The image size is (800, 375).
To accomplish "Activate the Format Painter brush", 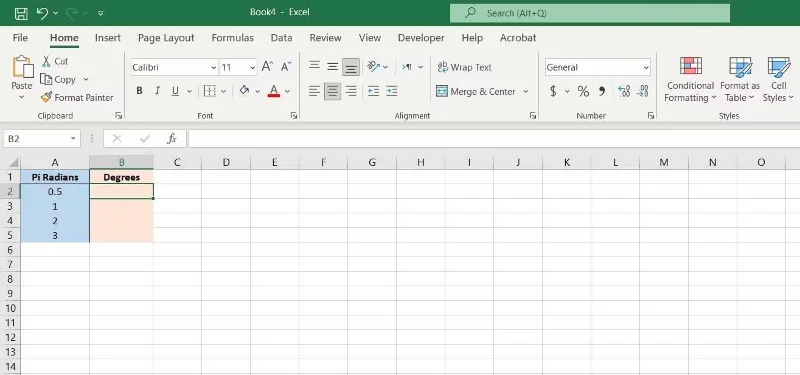I will point(77,97).
